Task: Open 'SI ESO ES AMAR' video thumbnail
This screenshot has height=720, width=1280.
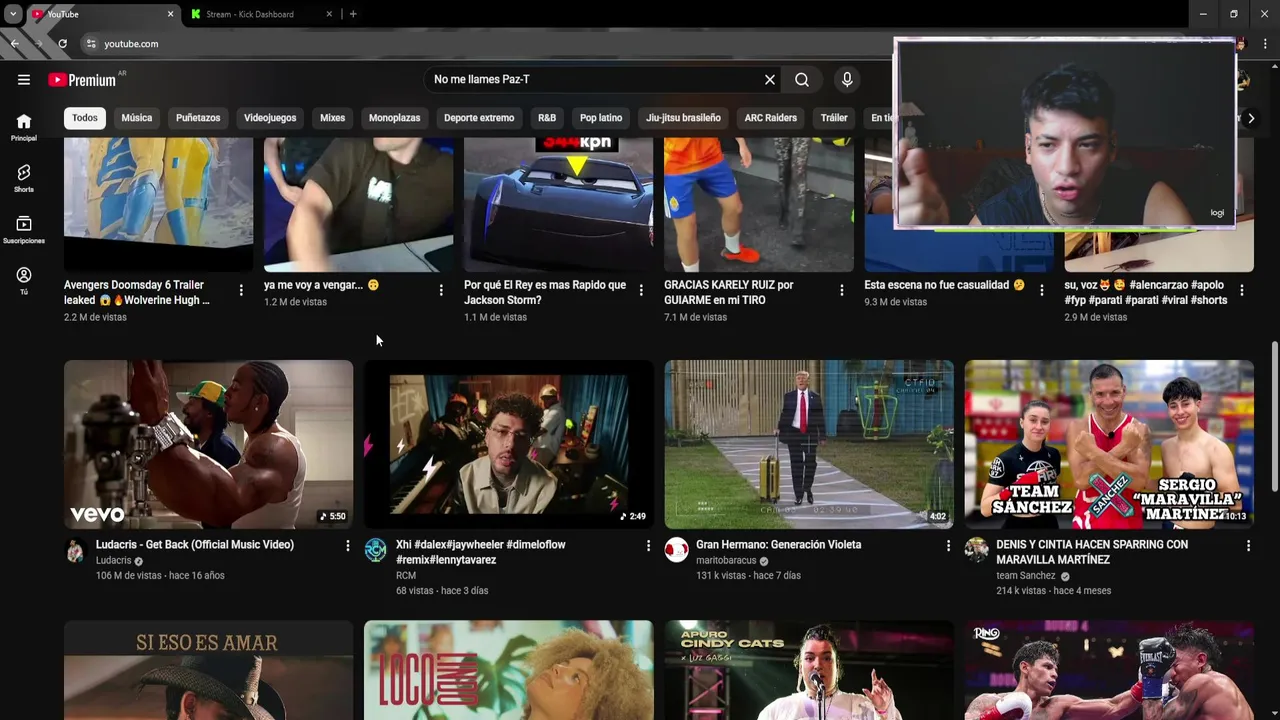Action: 208,670
